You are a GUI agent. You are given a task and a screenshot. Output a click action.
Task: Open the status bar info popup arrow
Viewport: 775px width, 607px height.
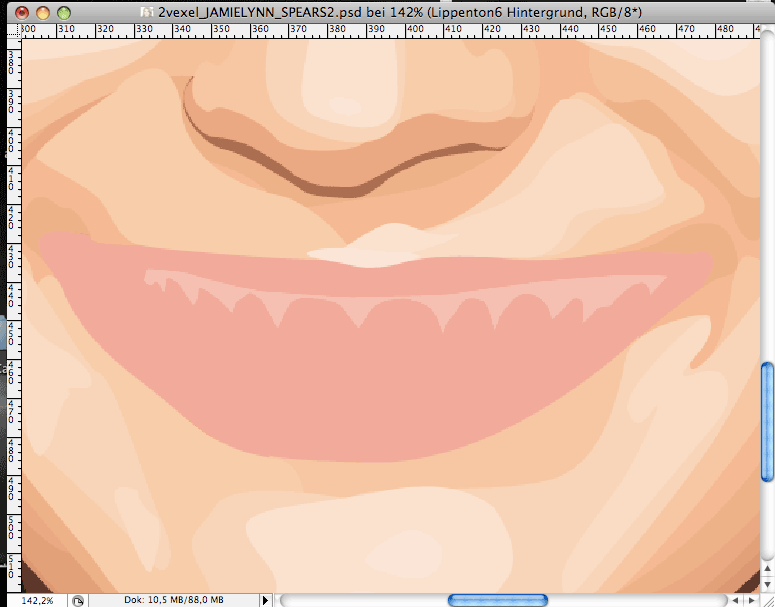[x=265, y=601]
